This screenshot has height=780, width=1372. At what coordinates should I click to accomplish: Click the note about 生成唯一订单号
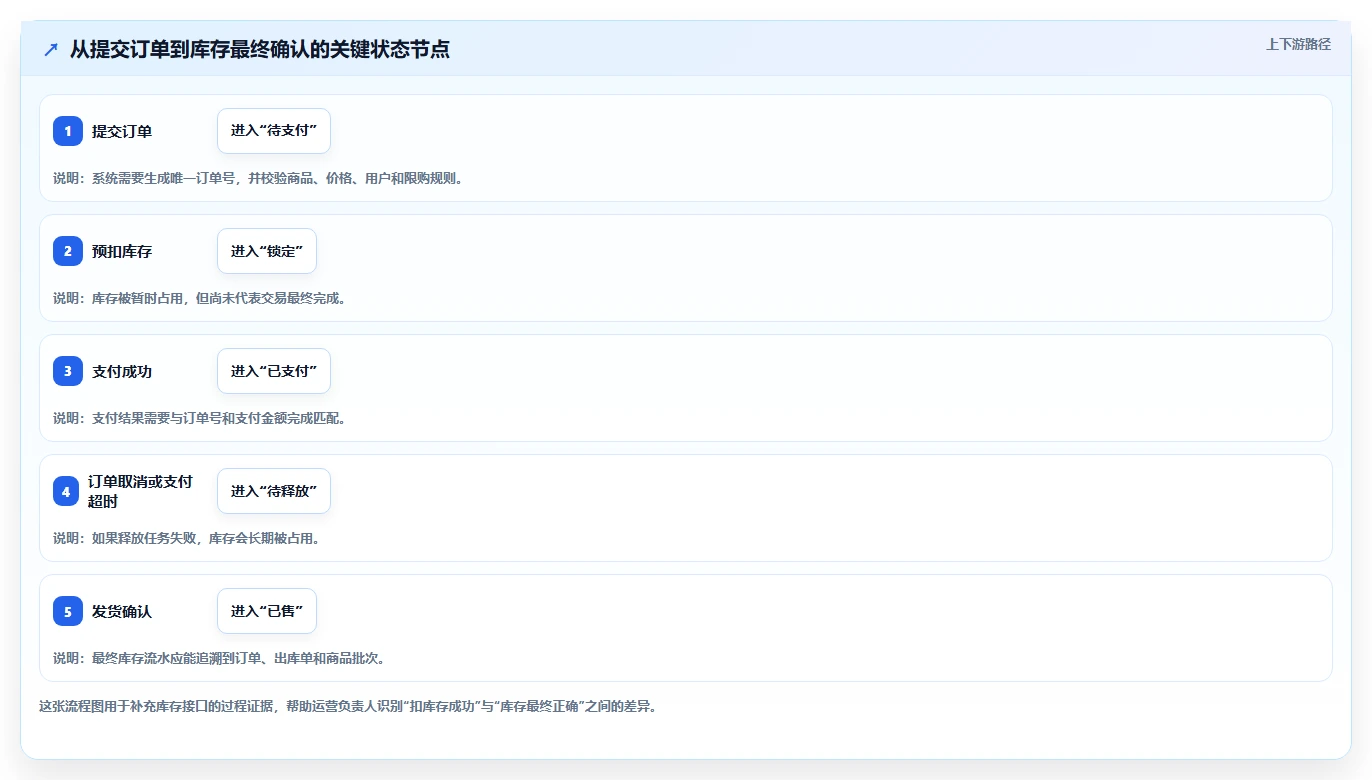(x=258, y=178)
